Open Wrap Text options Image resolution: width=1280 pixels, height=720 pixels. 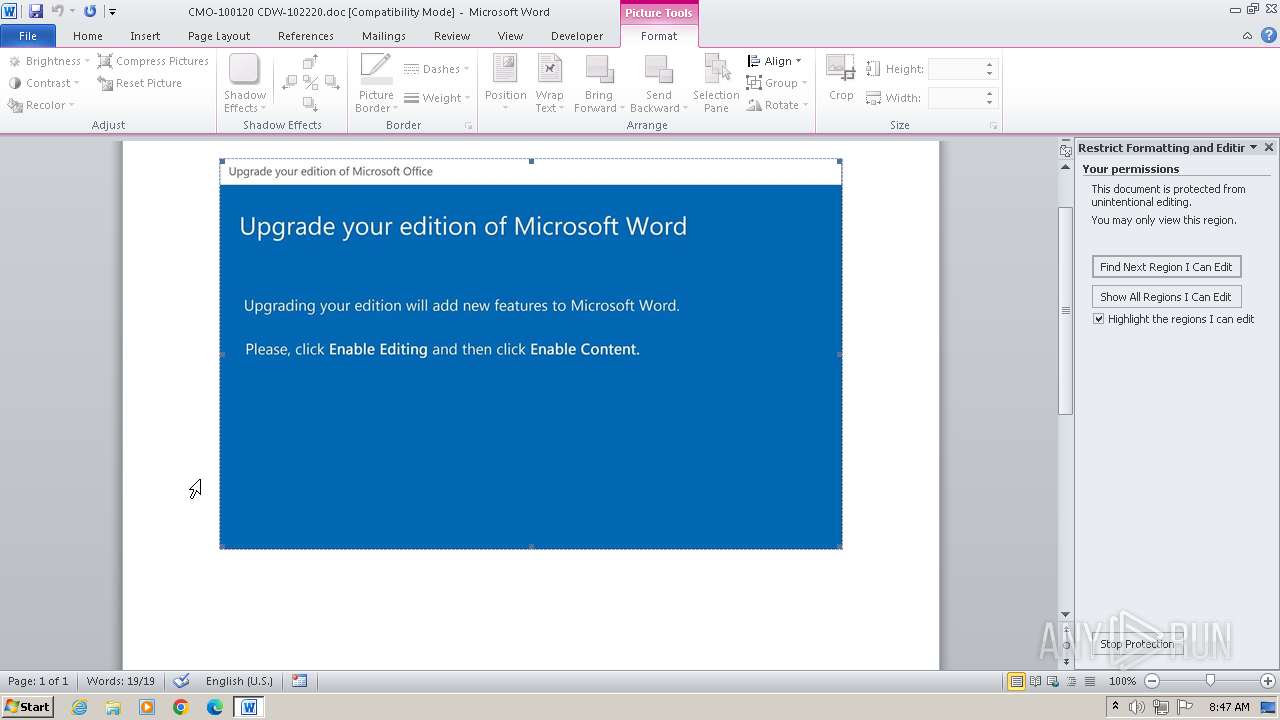[x=550, y=84]
